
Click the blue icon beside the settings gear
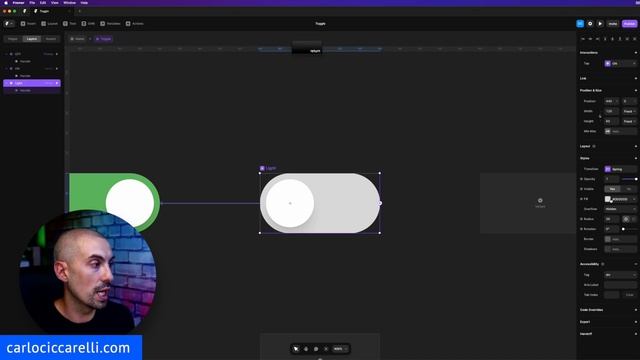580,24
